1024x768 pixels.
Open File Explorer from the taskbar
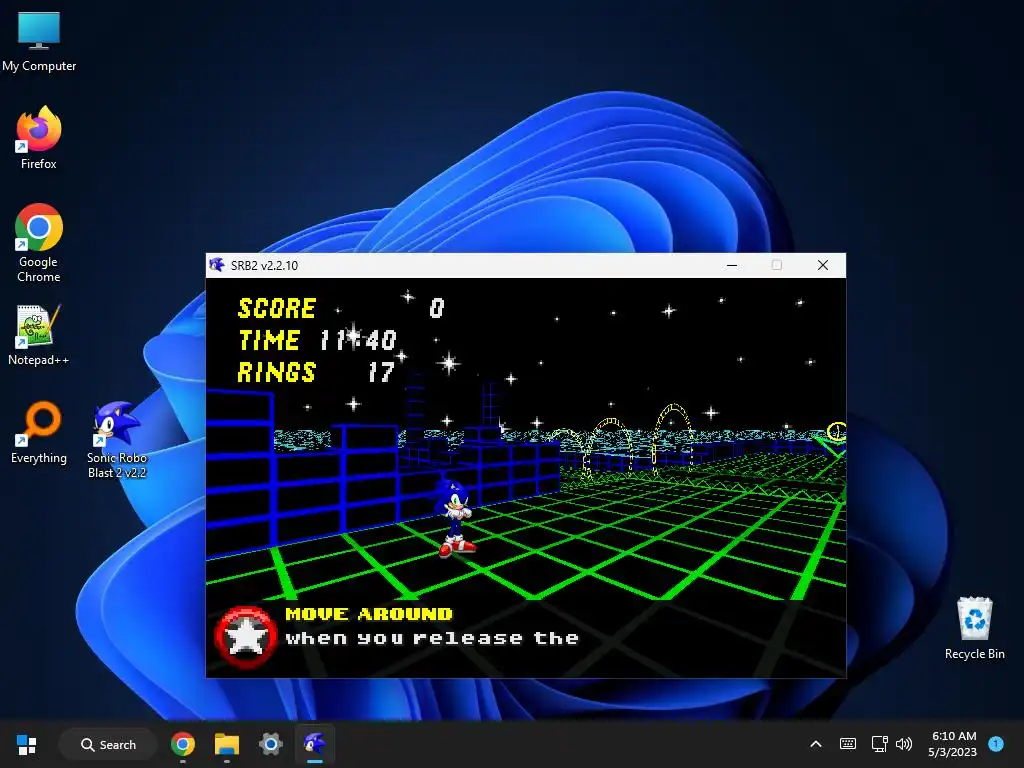(227, 744)
